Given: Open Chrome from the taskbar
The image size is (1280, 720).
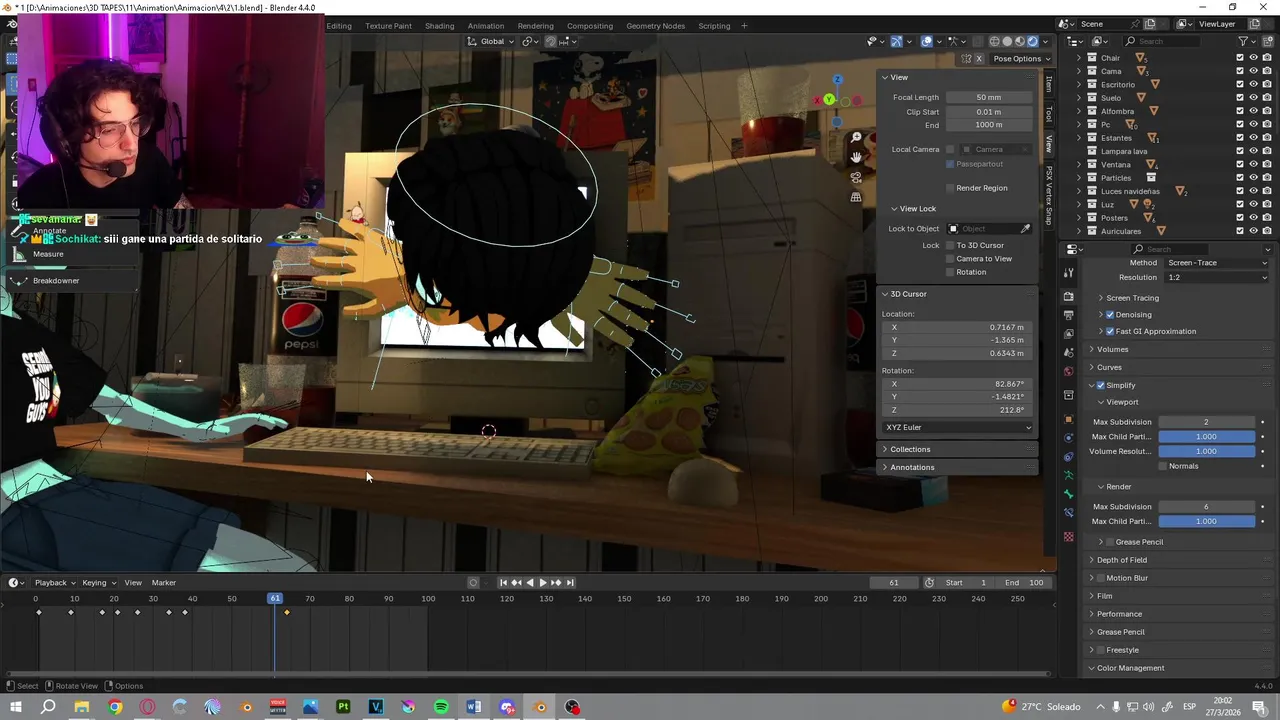Looking at the screenshot, I should (115, 707).
